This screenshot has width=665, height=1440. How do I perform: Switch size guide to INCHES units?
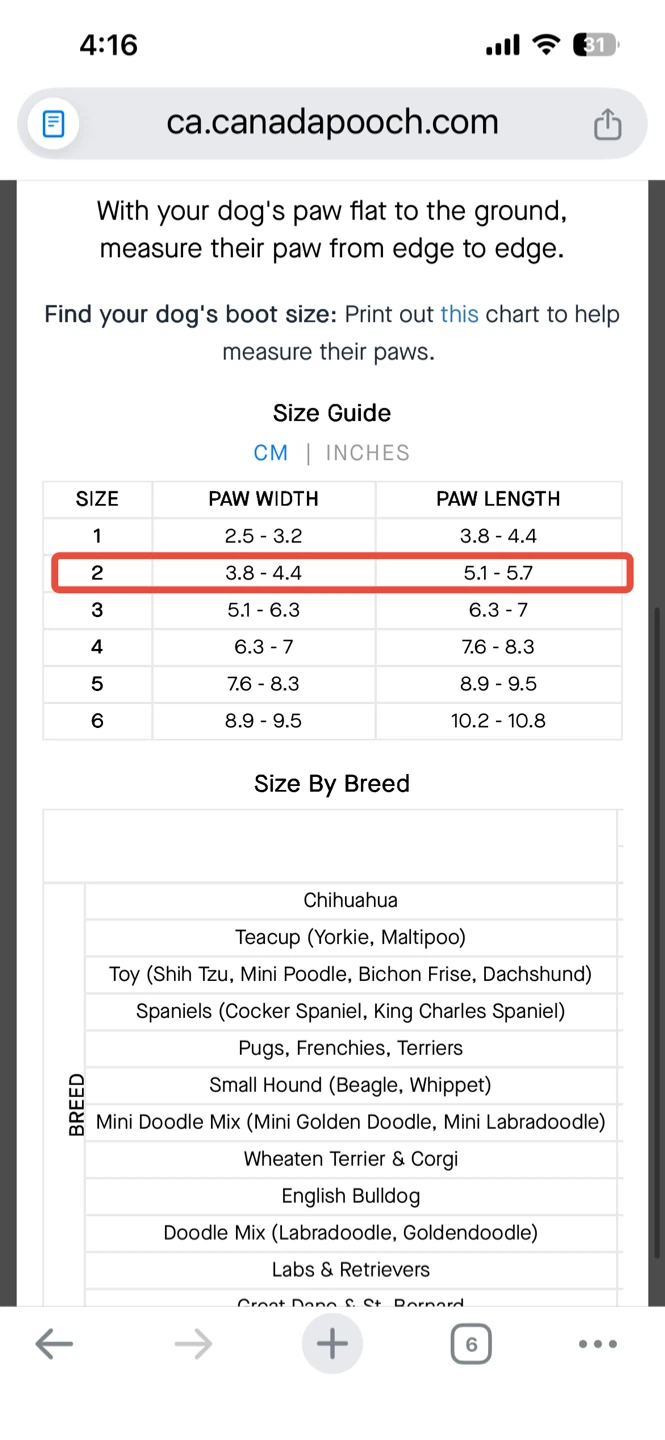(368, 453)
